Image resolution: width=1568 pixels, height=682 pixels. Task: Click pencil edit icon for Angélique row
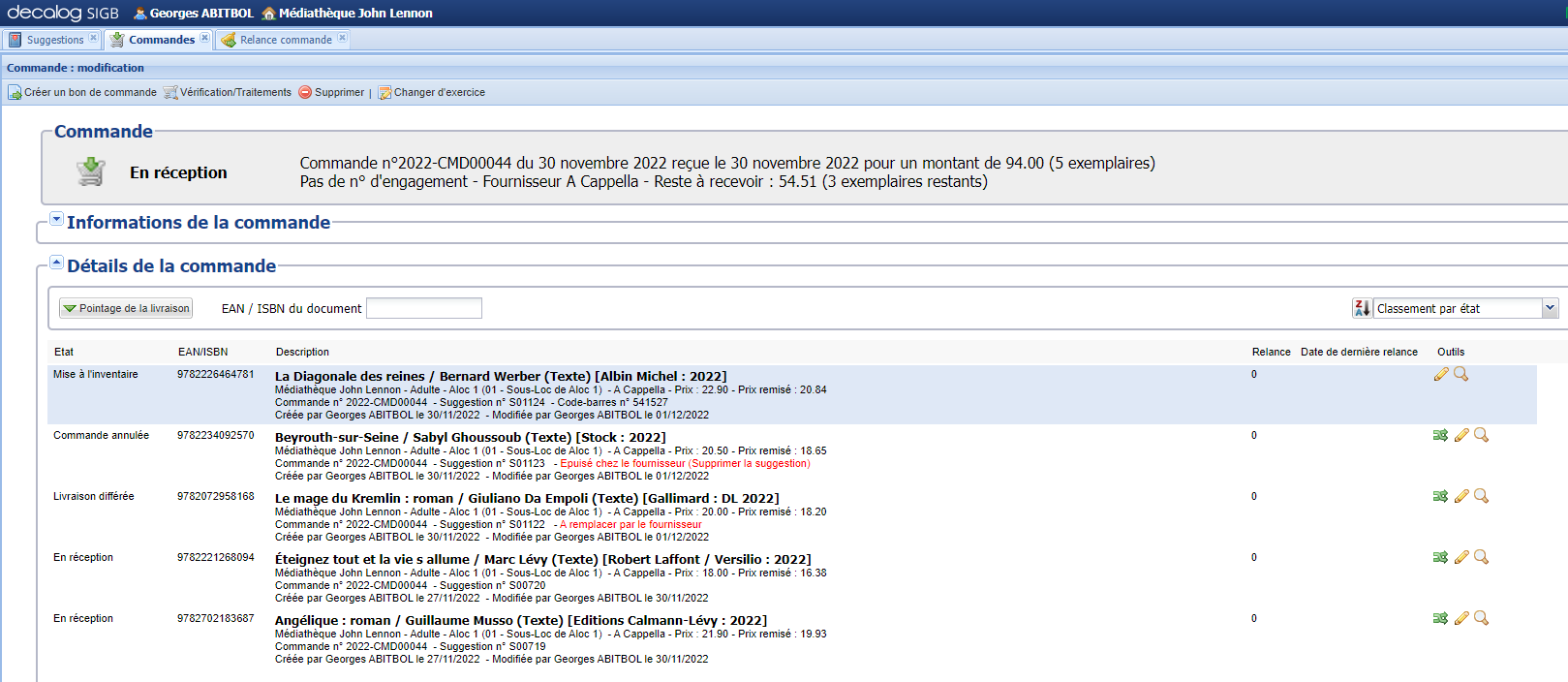coord(1461,618)
